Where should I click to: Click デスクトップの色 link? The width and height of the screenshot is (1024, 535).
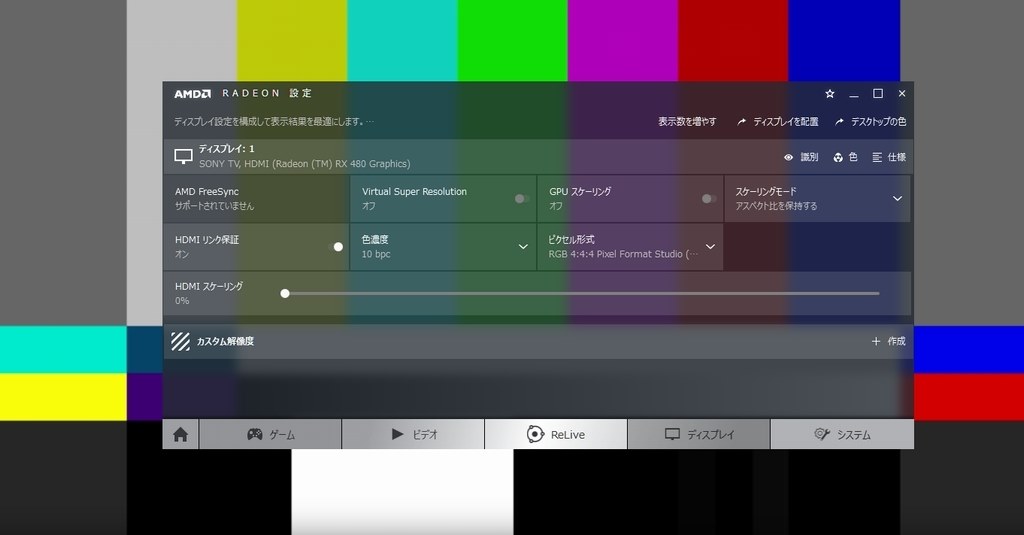click(x=878, y=122)
